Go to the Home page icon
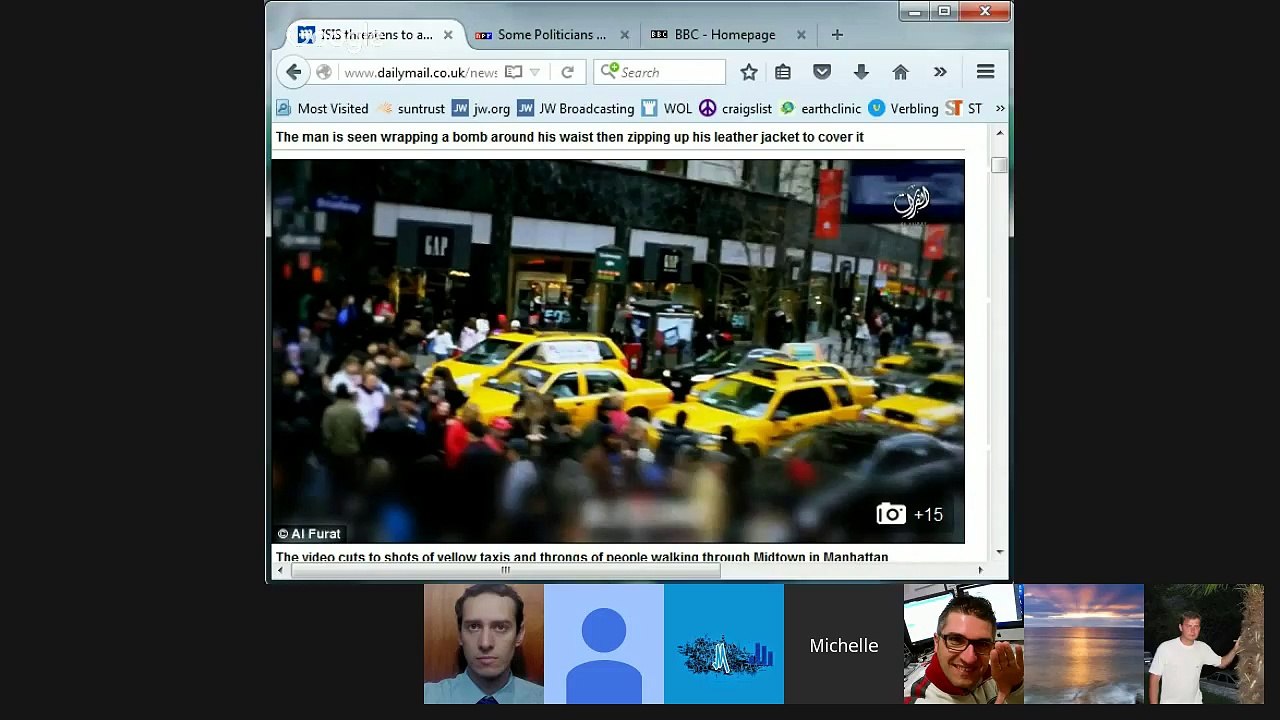Image resolution: width=1280 pixels, height=720 pixels. click(900, 72)
